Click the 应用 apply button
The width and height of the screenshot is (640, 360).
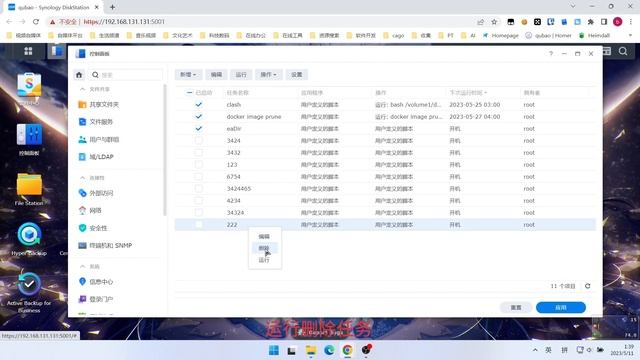(x=561, y=307)
